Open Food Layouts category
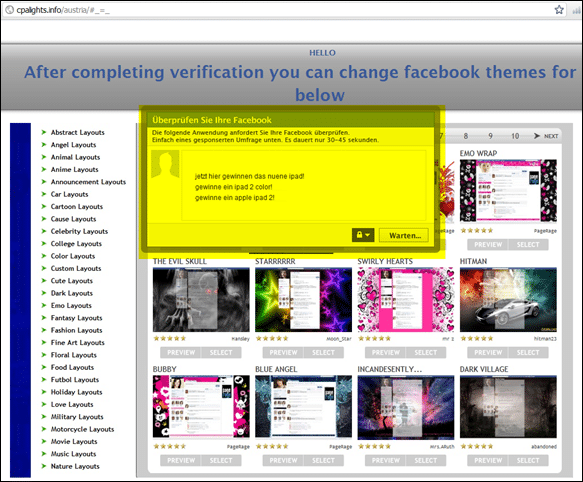 click(x=72, y=367)
